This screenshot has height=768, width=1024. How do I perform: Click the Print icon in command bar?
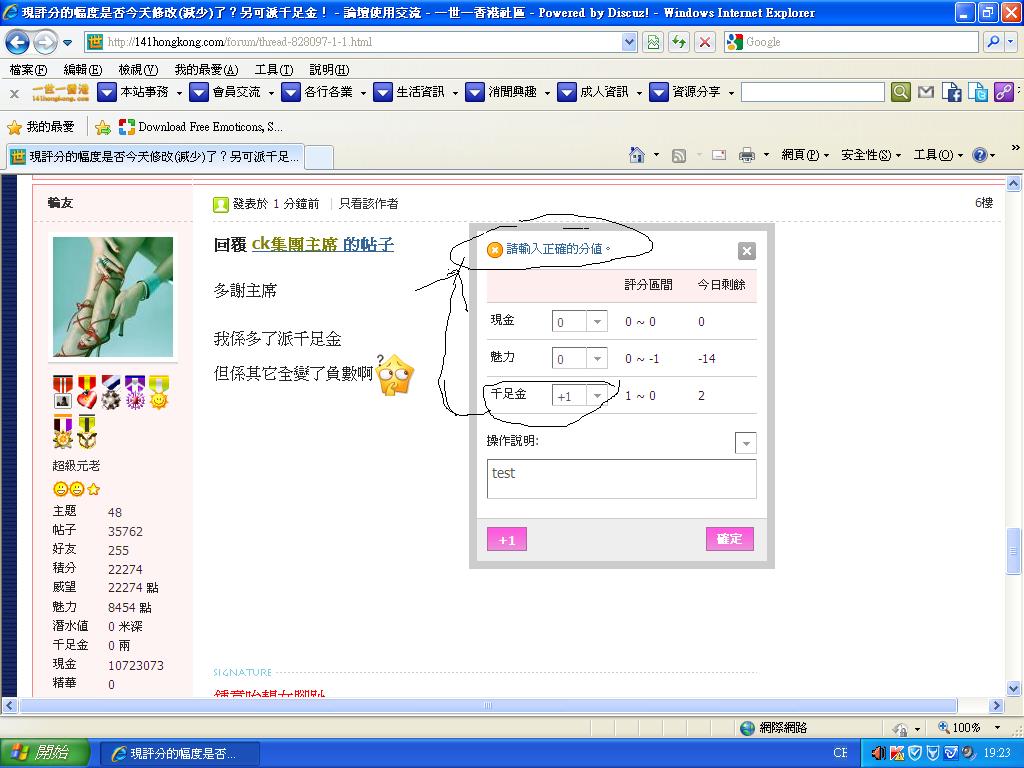(746, 155)
